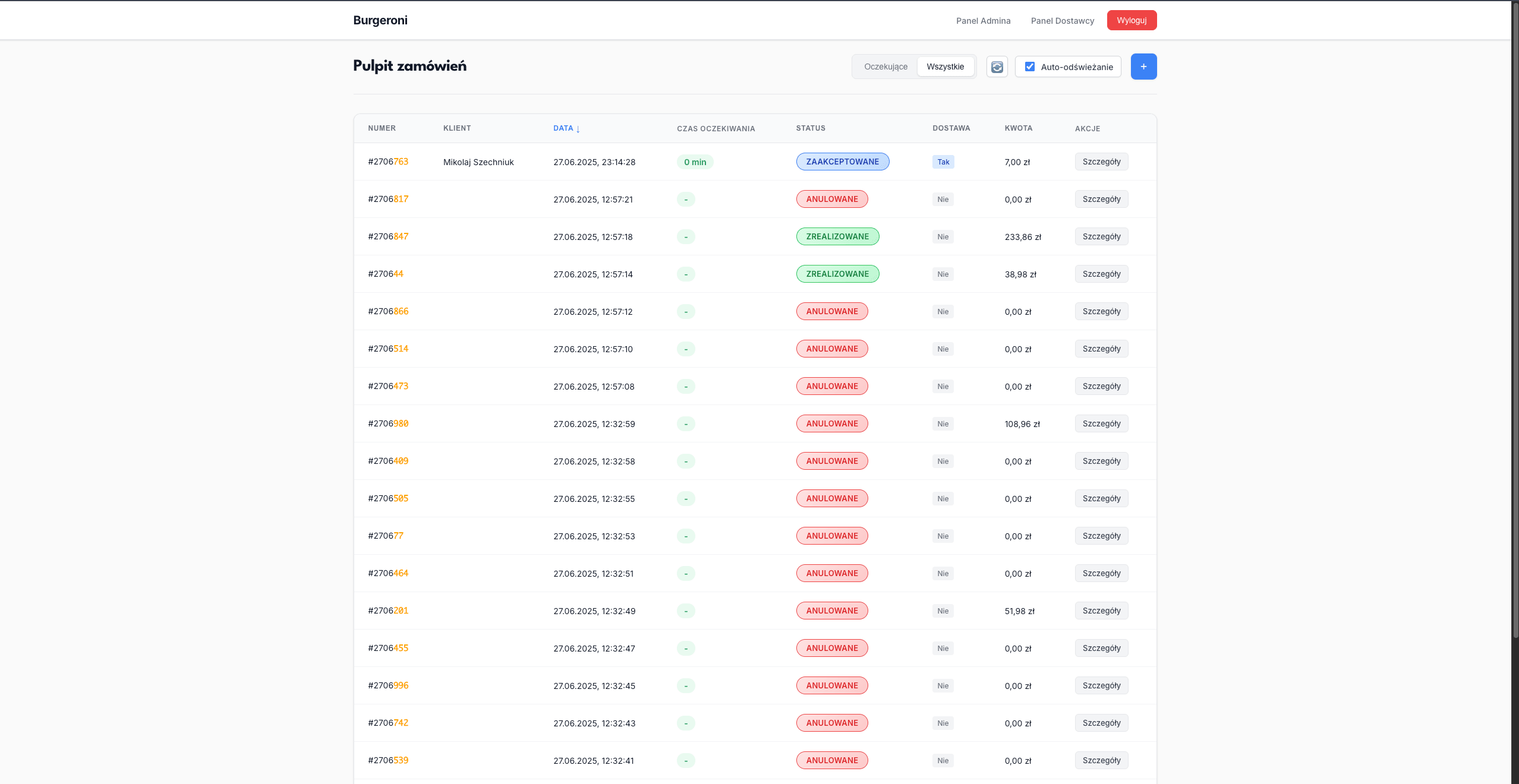
Task: Click ZREALIZOWANE badge for order #2706847
Action: click(x=837, y=236)
